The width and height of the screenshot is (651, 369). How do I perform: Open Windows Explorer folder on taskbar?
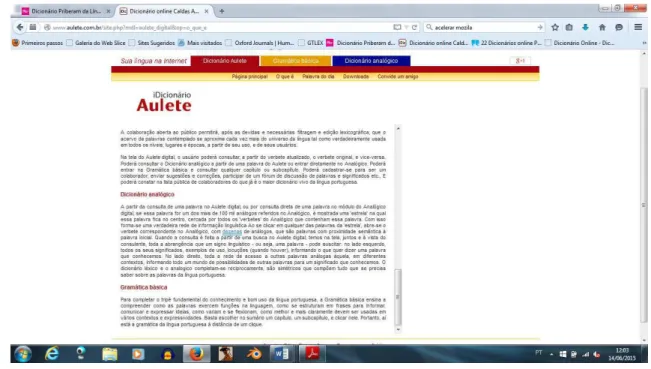pyautogui.click(x=110, y=354)
